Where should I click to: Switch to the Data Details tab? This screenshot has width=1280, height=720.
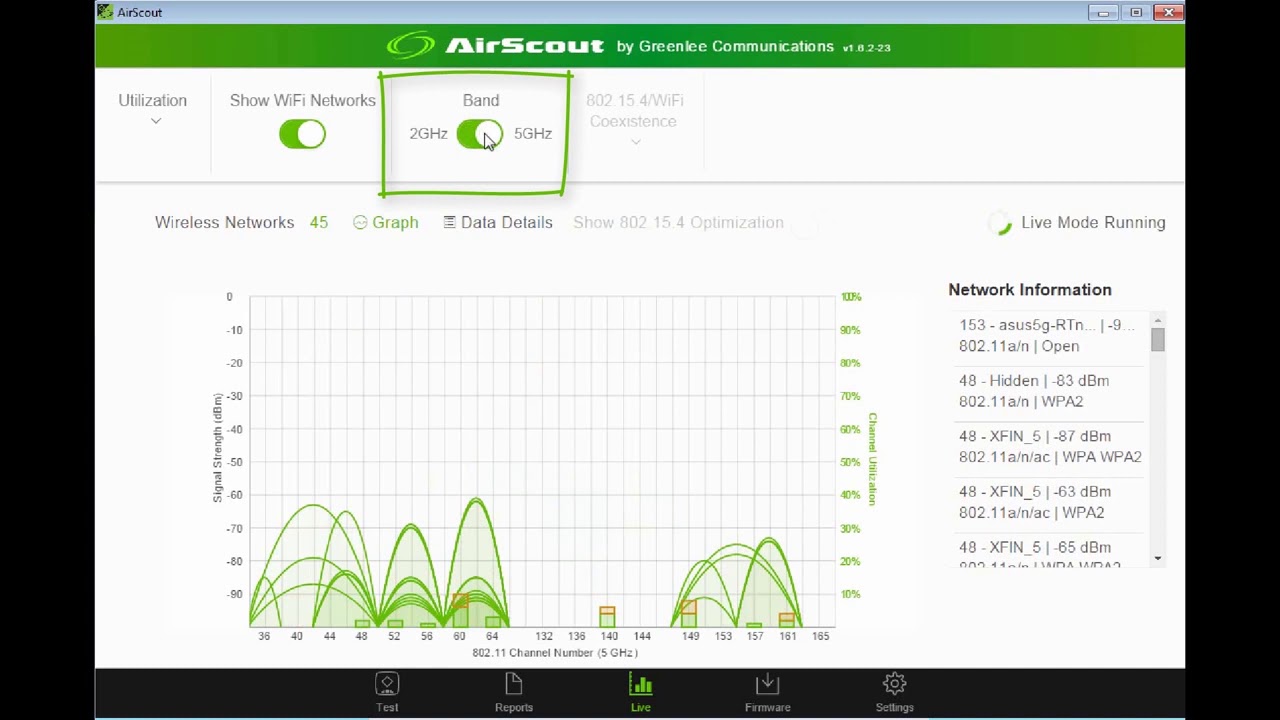(x=498, y=222)
